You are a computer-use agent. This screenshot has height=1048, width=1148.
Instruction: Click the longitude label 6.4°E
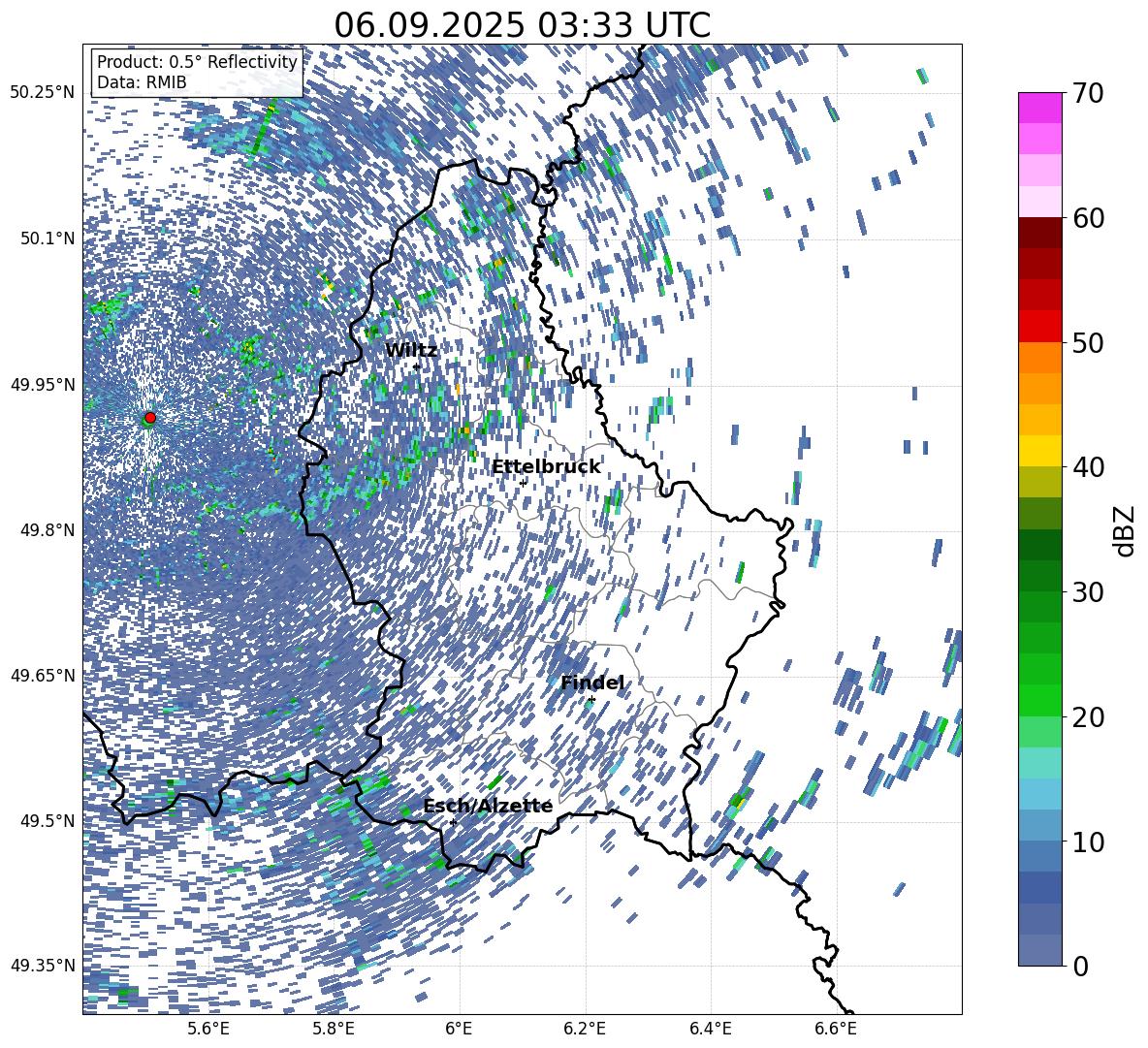click(x=711, y=1029)
